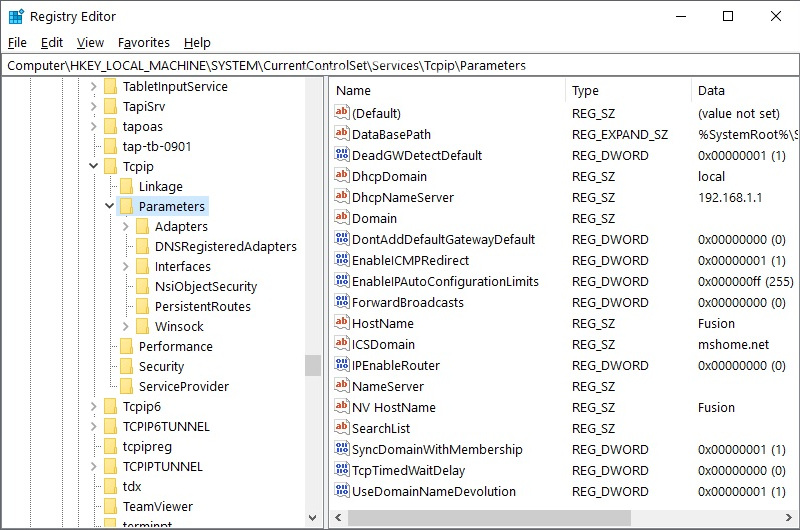Click the TeamViewer folder icon in tree

(x=111, y=506)
